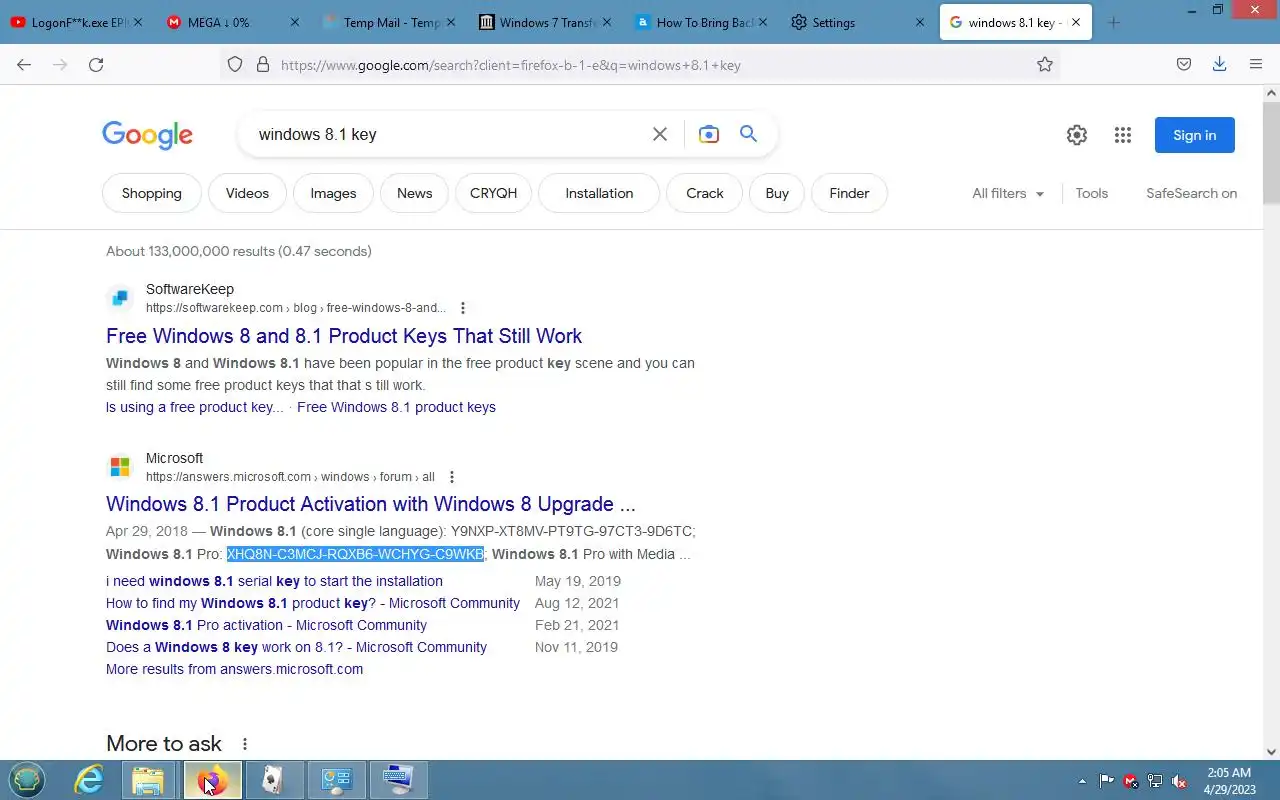Filter results by Shopping
Image resolution: width=1280 pixels, height=800 pixels.
click(x=152, y=193)
